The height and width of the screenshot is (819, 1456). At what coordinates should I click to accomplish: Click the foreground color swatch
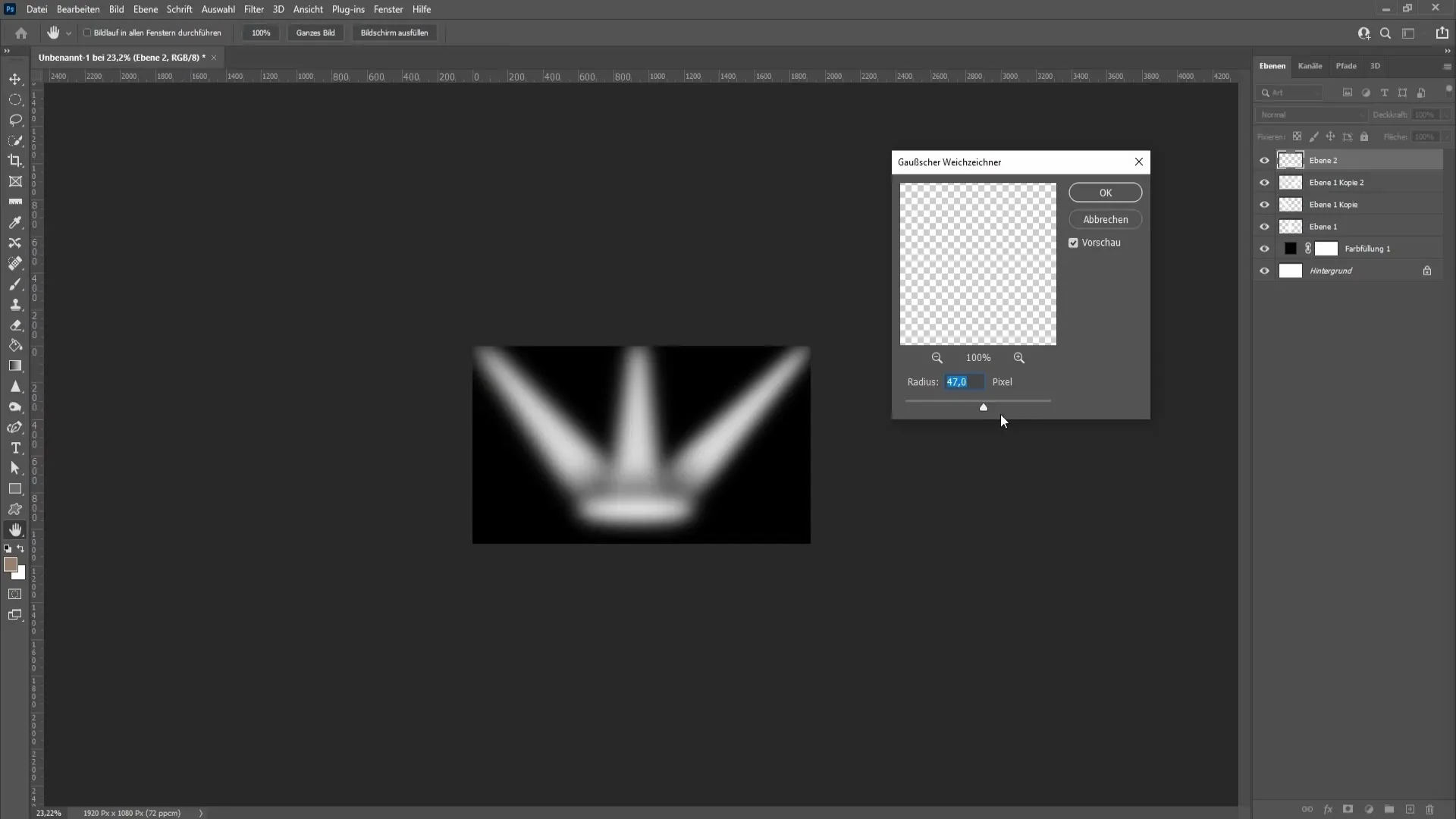[11, 565]
